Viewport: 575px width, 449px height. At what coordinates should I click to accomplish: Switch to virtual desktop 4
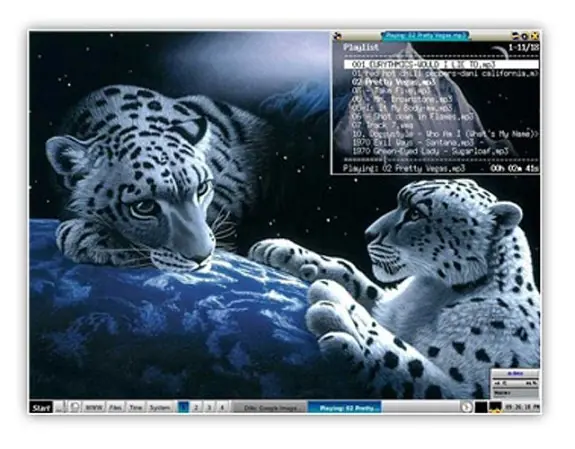pyautogui.click(x=222, y=408)
